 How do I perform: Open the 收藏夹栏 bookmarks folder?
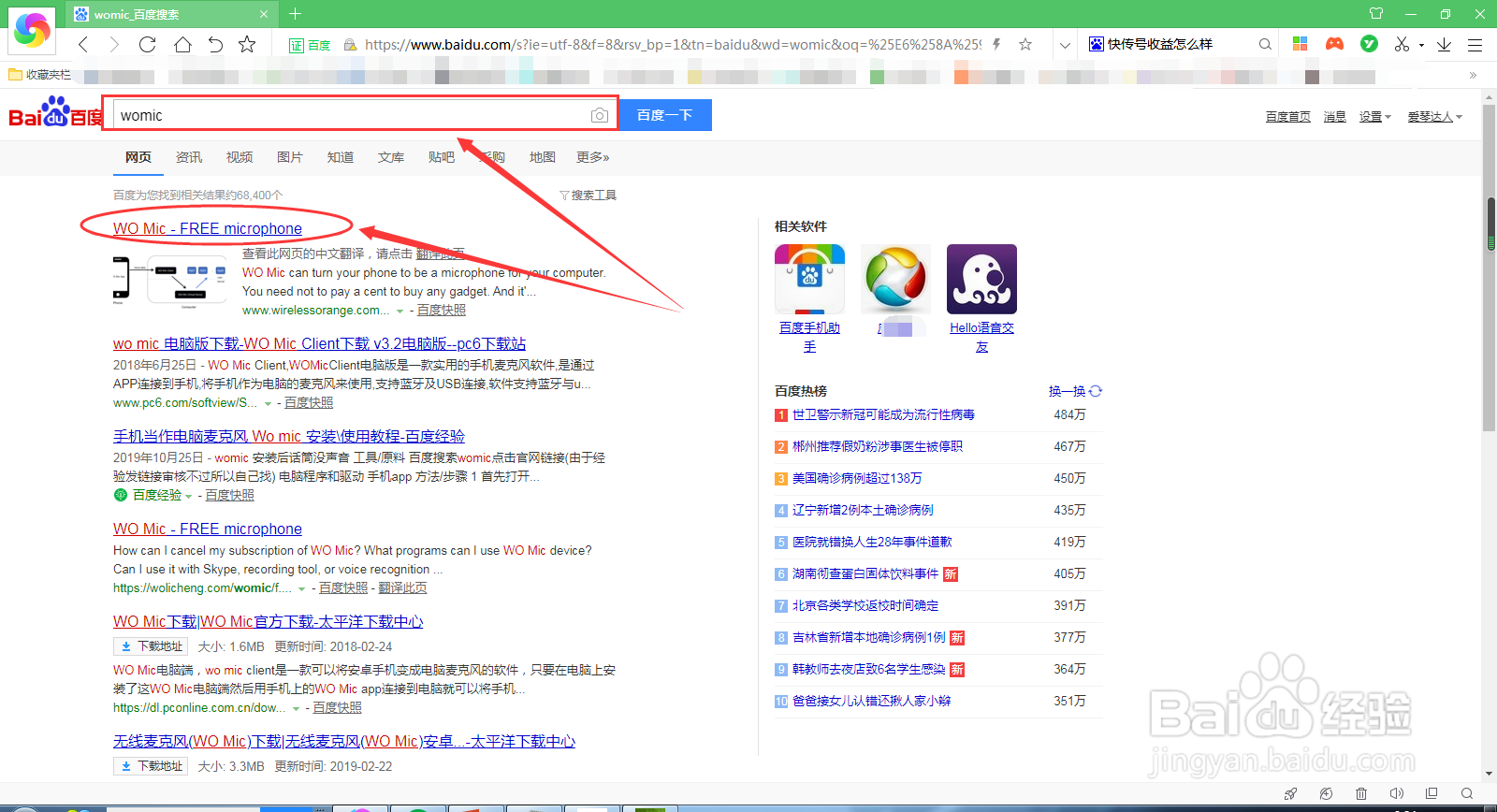(39, 75)
